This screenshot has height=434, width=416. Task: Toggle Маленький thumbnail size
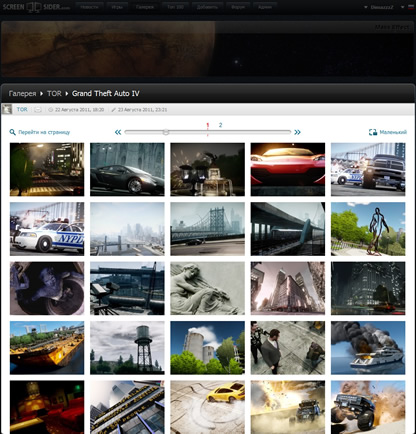393,132
